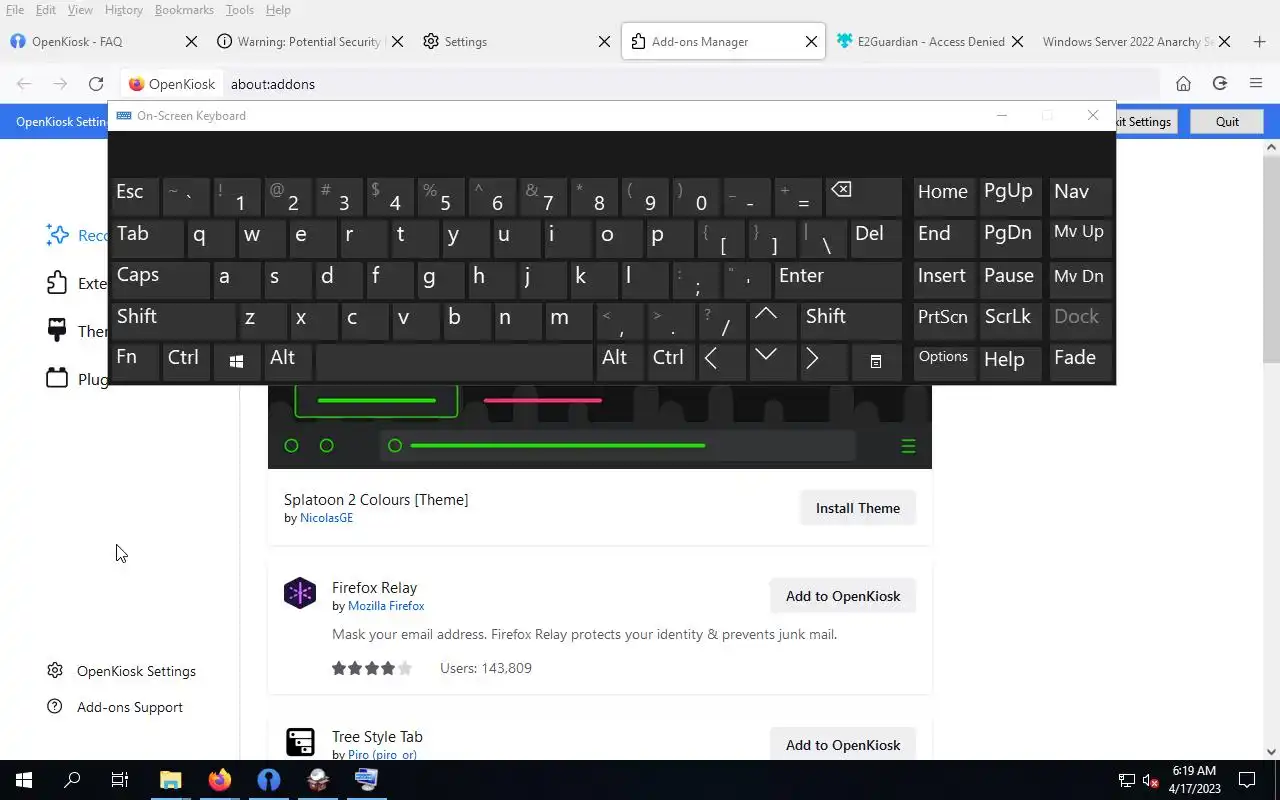Toggle left Shift key on keyboard
The height and width of the screenshot is (800, 1280).
click(x=173, y=320)
